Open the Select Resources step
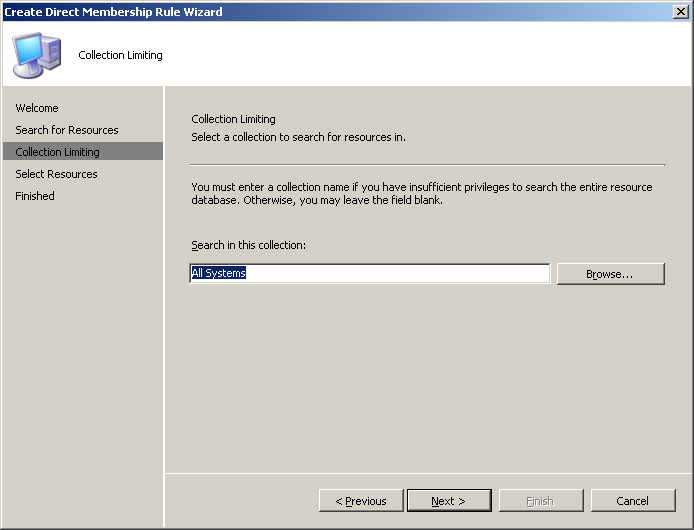Screen dimensions: 694x530 [56, 174]
